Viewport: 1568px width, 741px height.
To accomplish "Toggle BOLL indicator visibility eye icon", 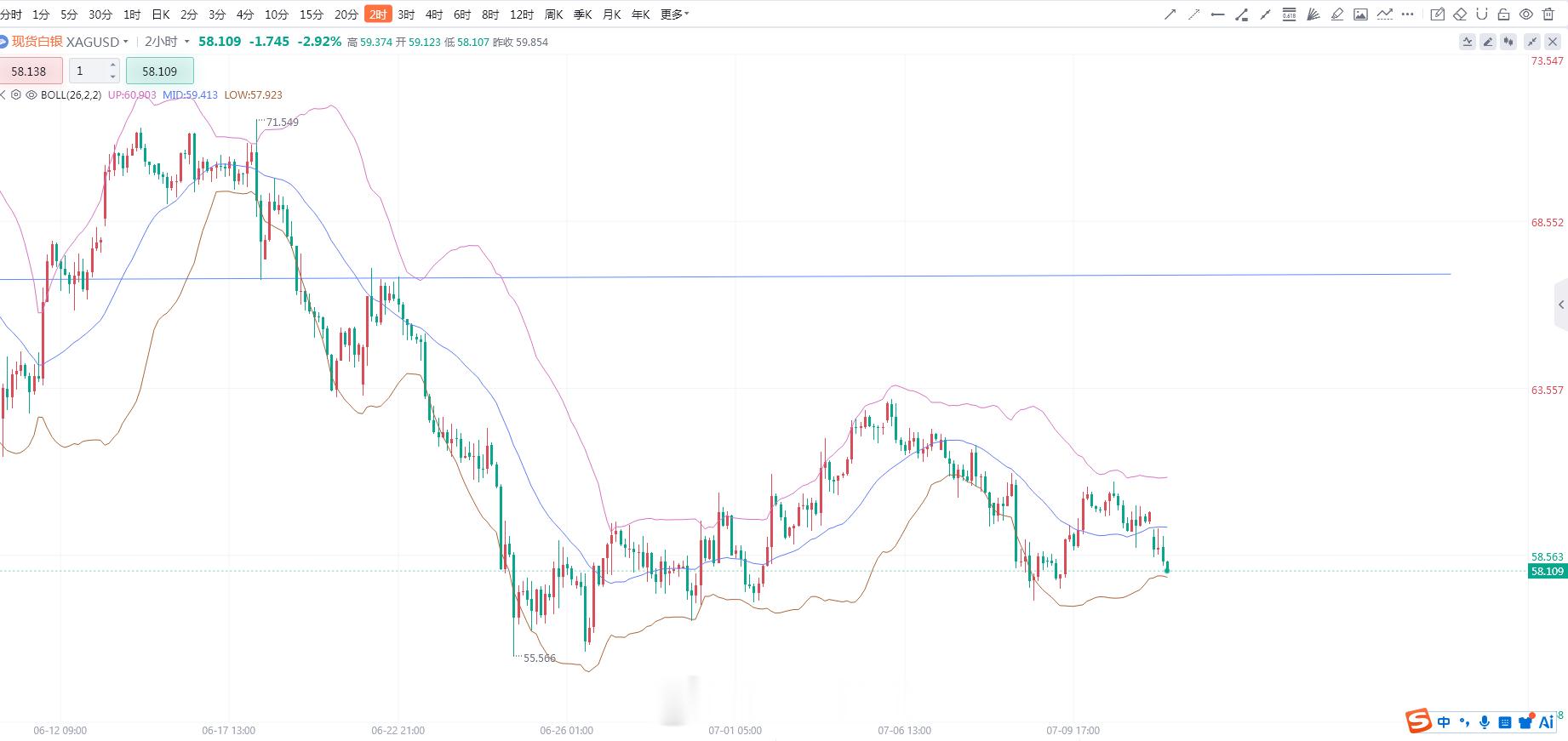I will [31, 95].
